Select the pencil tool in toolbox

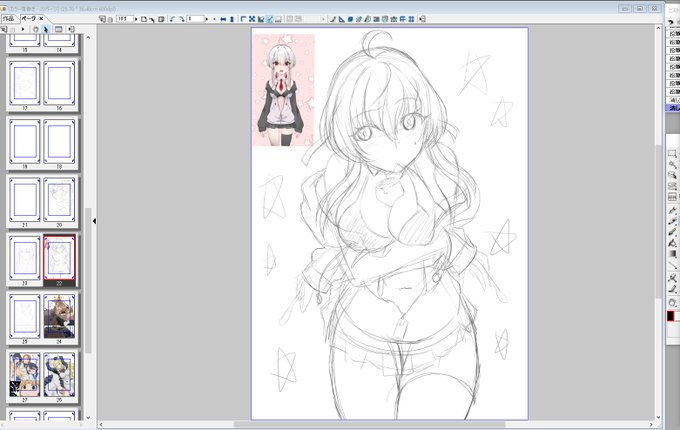(x=672, y=221)
